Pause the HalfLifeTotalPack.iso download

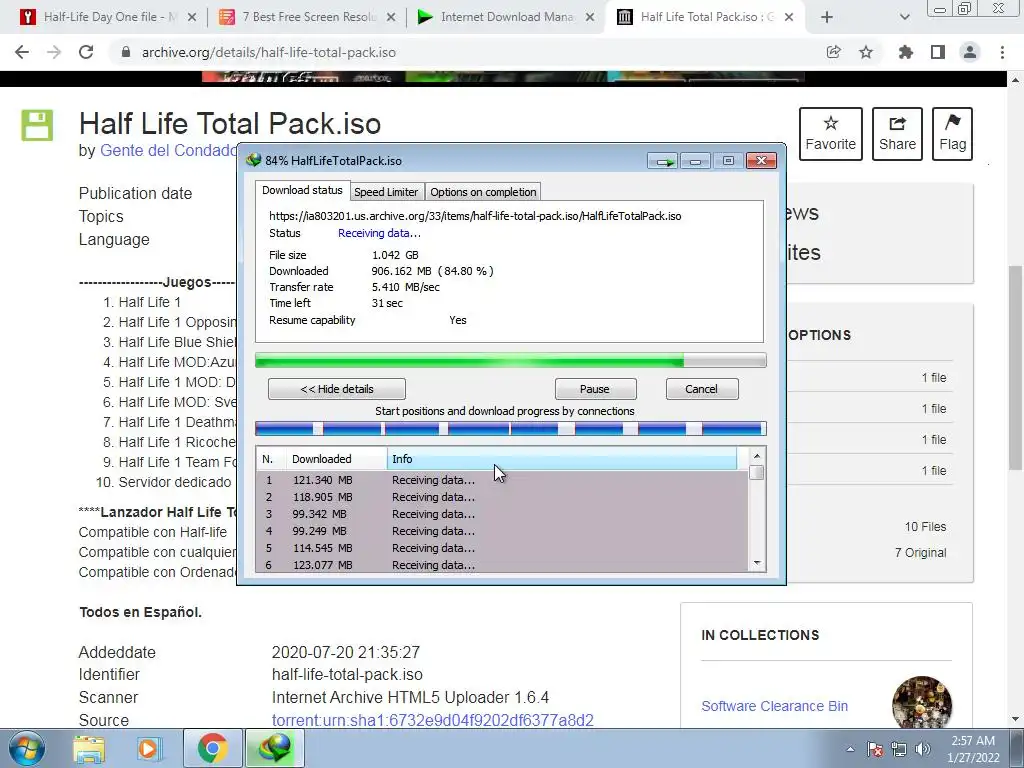(595, 389)
